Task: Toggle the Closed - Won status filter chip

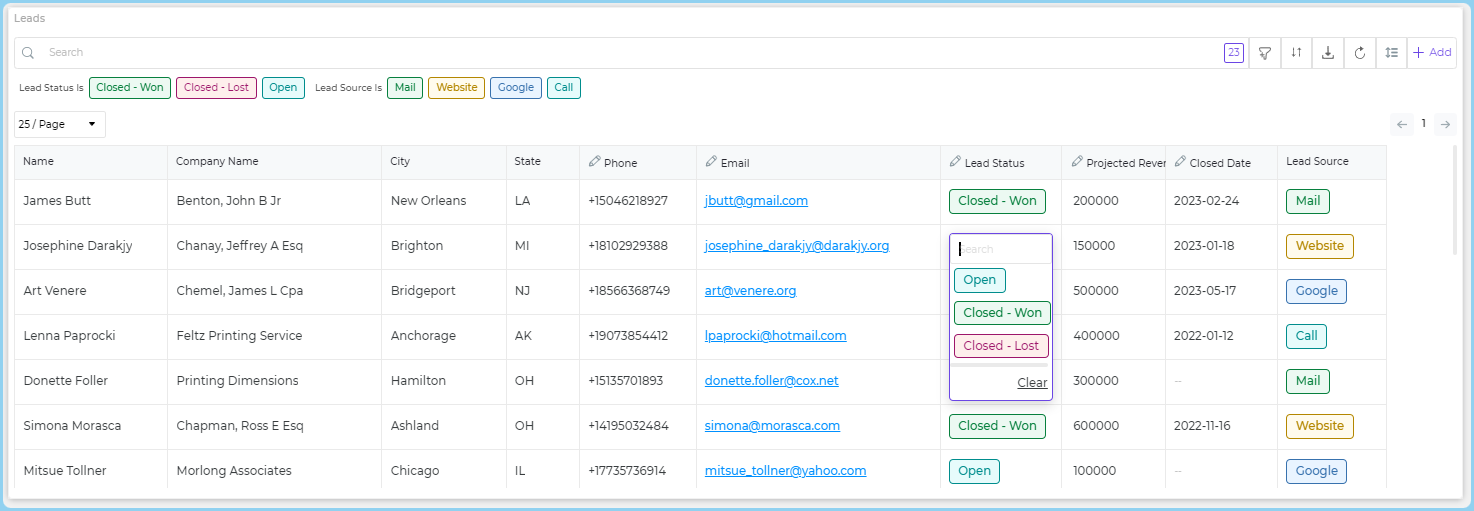Action: 130,88
